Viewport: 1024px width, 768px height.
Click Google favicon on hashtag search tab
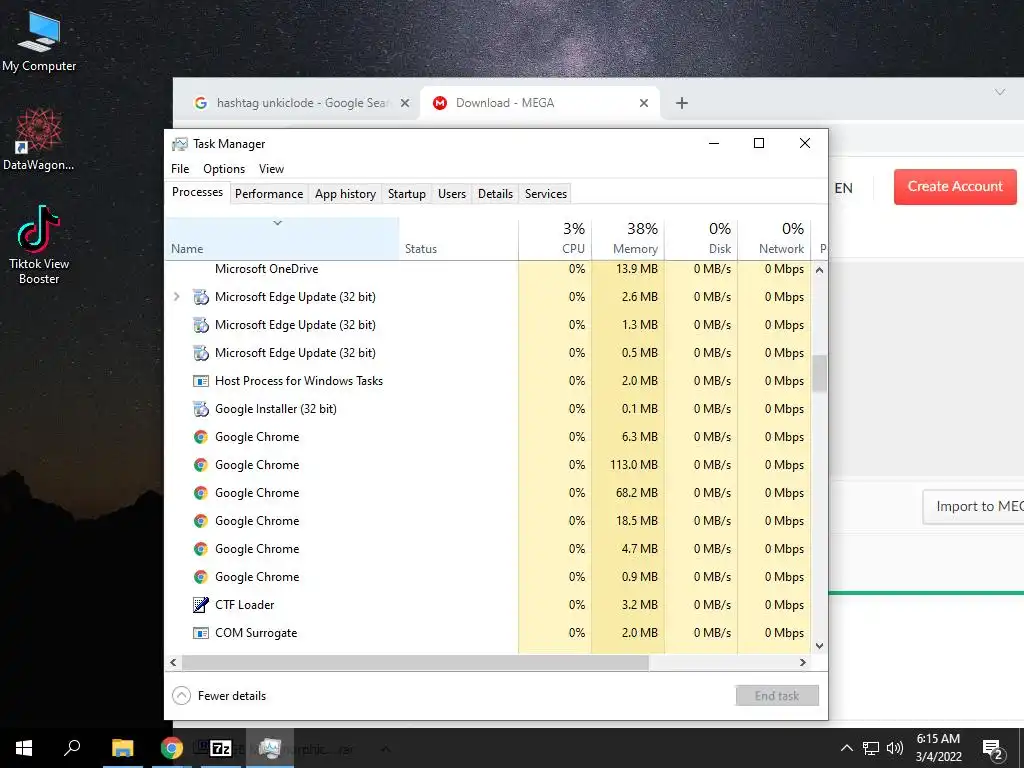tap(200, 103)
